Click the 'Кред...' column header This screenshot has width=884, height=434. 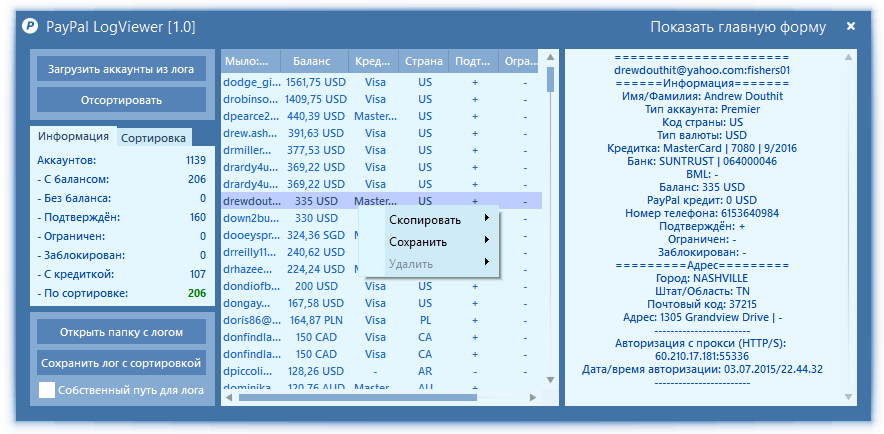click(x=373, y=61)
